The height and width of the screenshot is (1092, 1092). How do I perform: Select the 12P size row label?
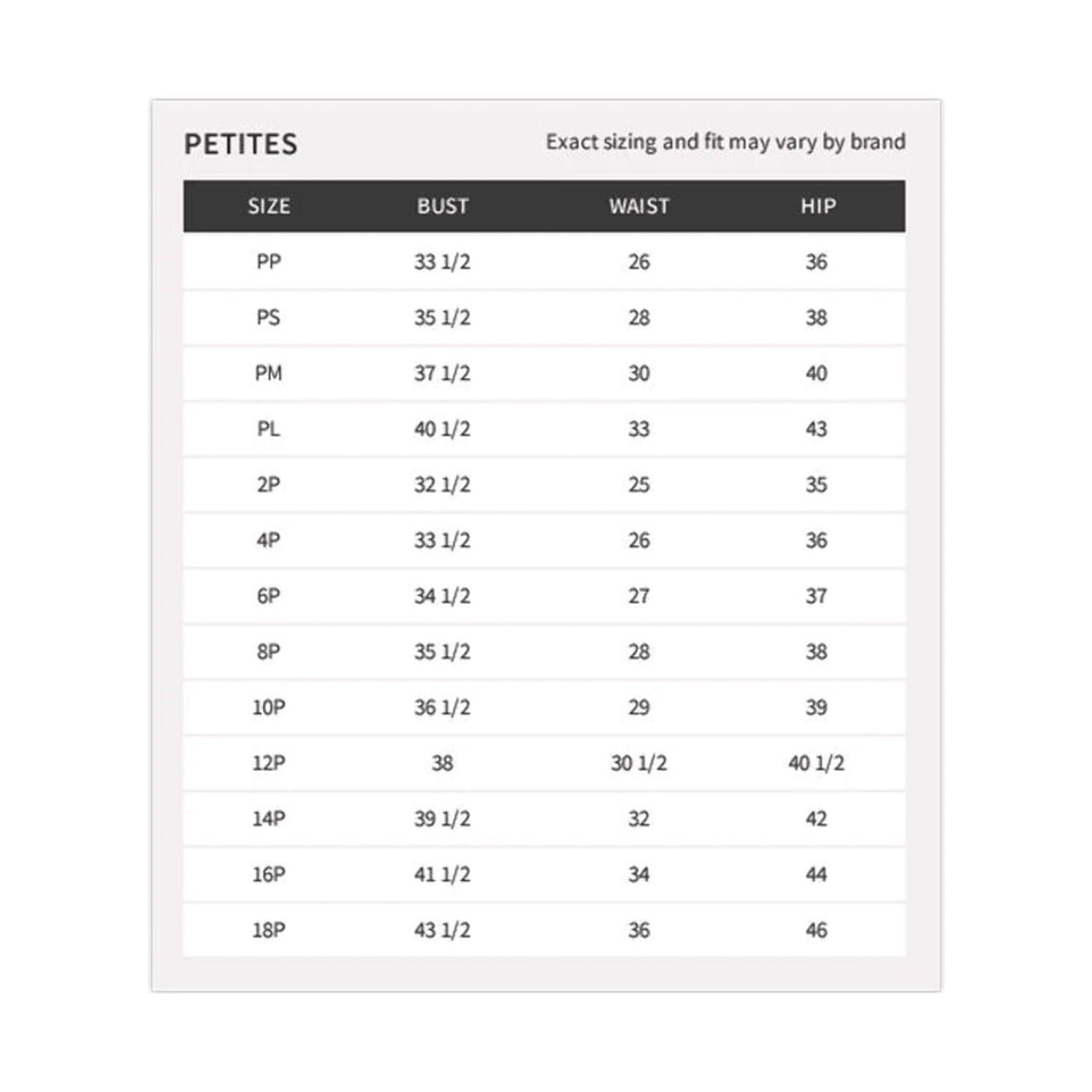[x=269, y=763]
